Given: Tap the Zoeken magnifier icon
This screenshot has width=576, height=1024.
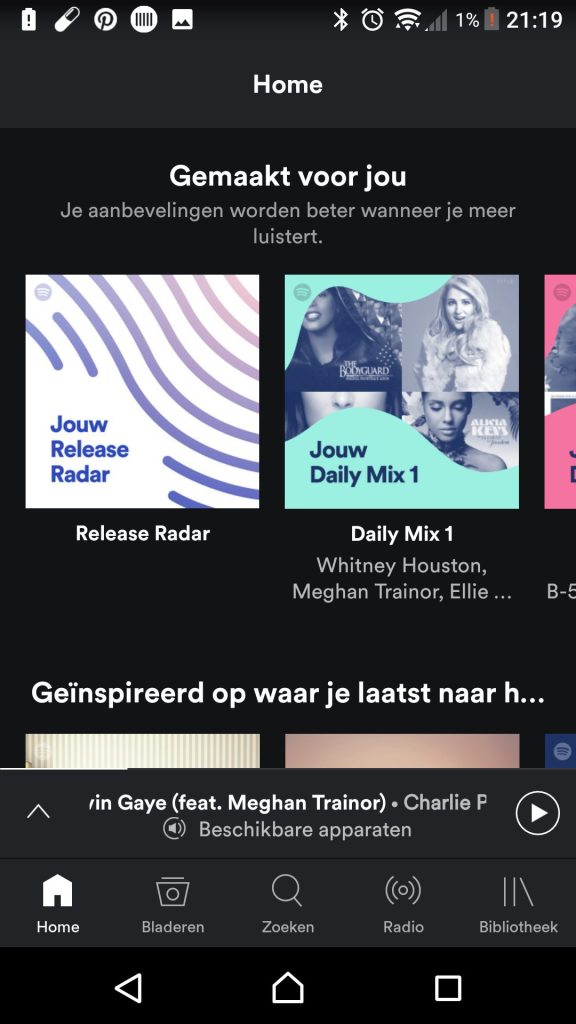Looking at the screenshot, I should (x=287, y=891).
